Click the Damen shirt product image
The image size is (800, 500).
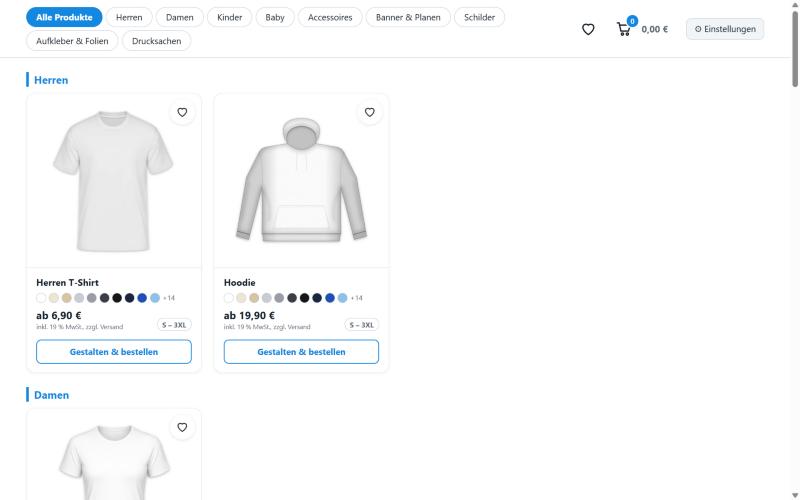tap(114, 455)
